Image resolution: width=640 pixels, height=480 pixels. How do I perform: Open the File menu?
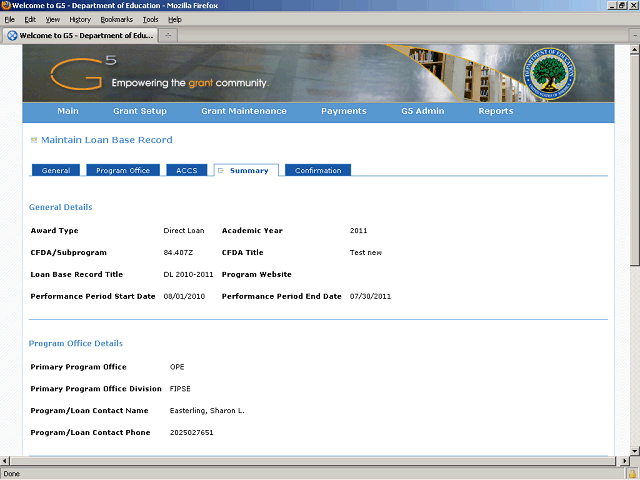click(9, 20)
